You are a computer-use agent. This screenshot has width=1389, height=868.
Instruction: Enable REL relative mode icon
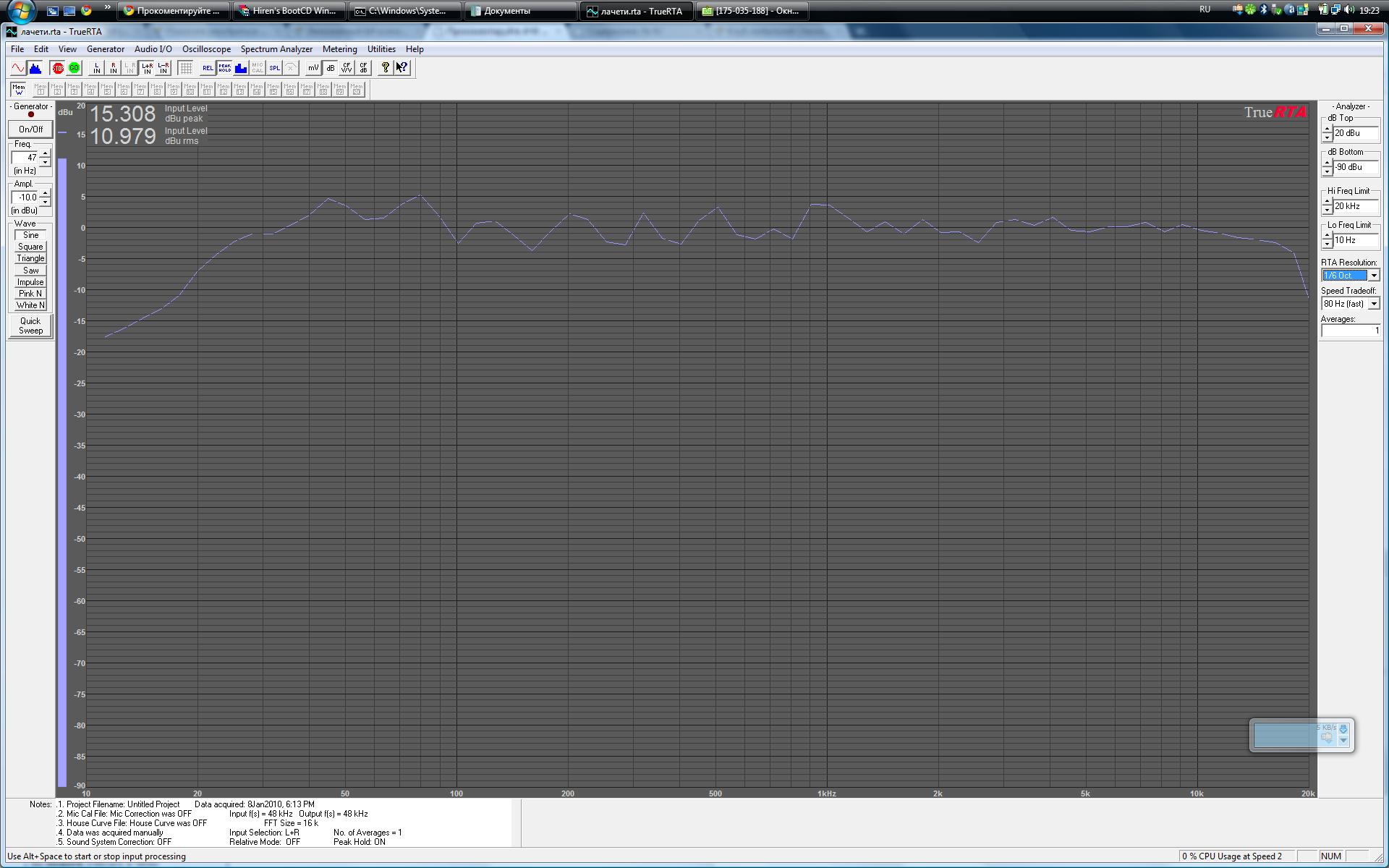click(x=208, y=68)
